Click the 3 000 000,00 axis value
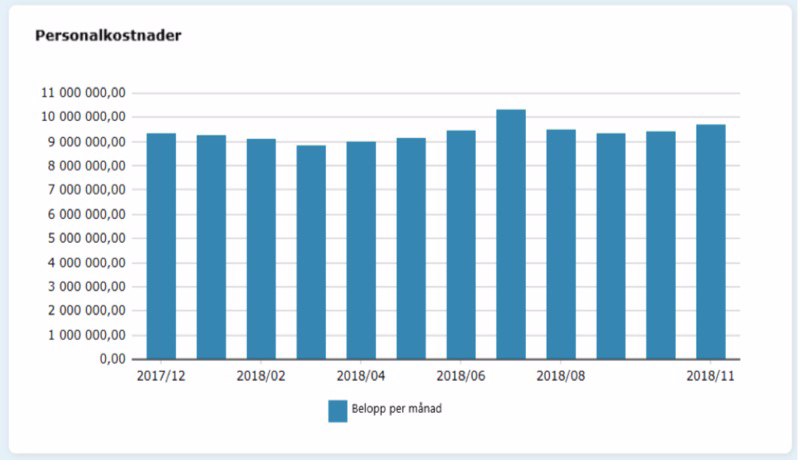This screenshot has height=460, width=800. 87,287
